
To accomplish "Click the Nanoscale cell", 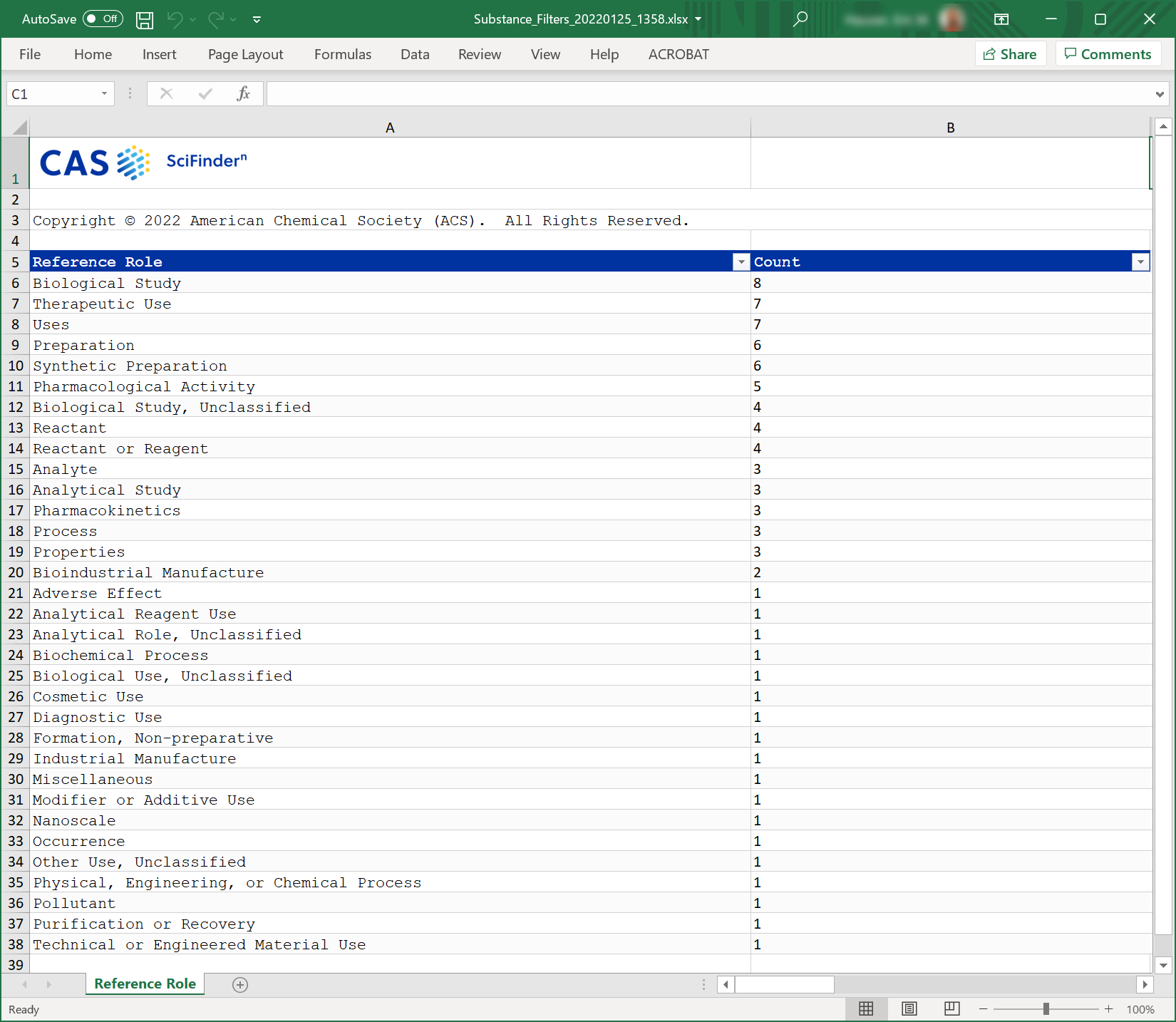I will click(x=390, y=820).
